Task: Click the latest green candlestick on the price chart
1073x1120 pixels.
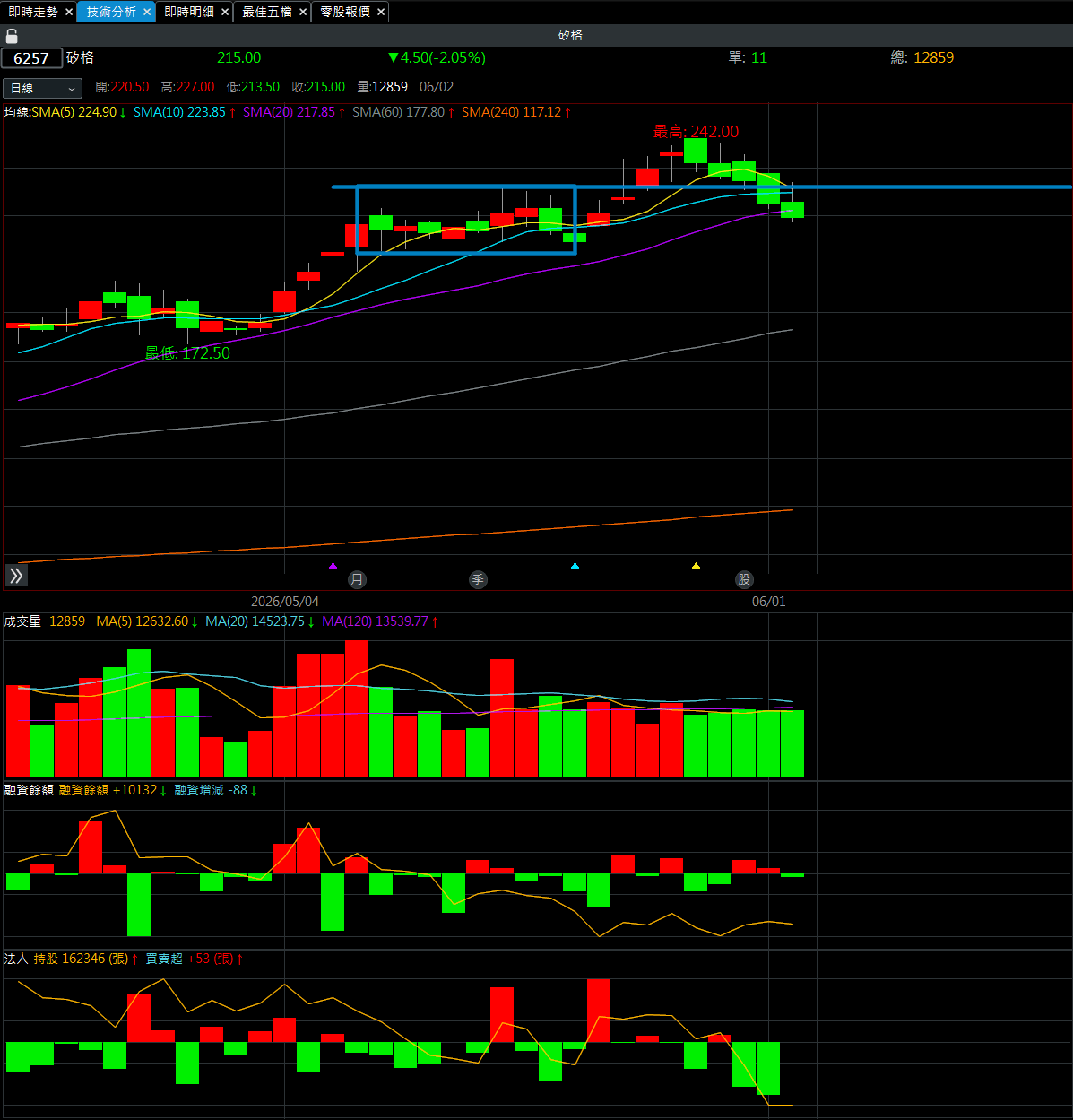Action: [x=792, y=209]
